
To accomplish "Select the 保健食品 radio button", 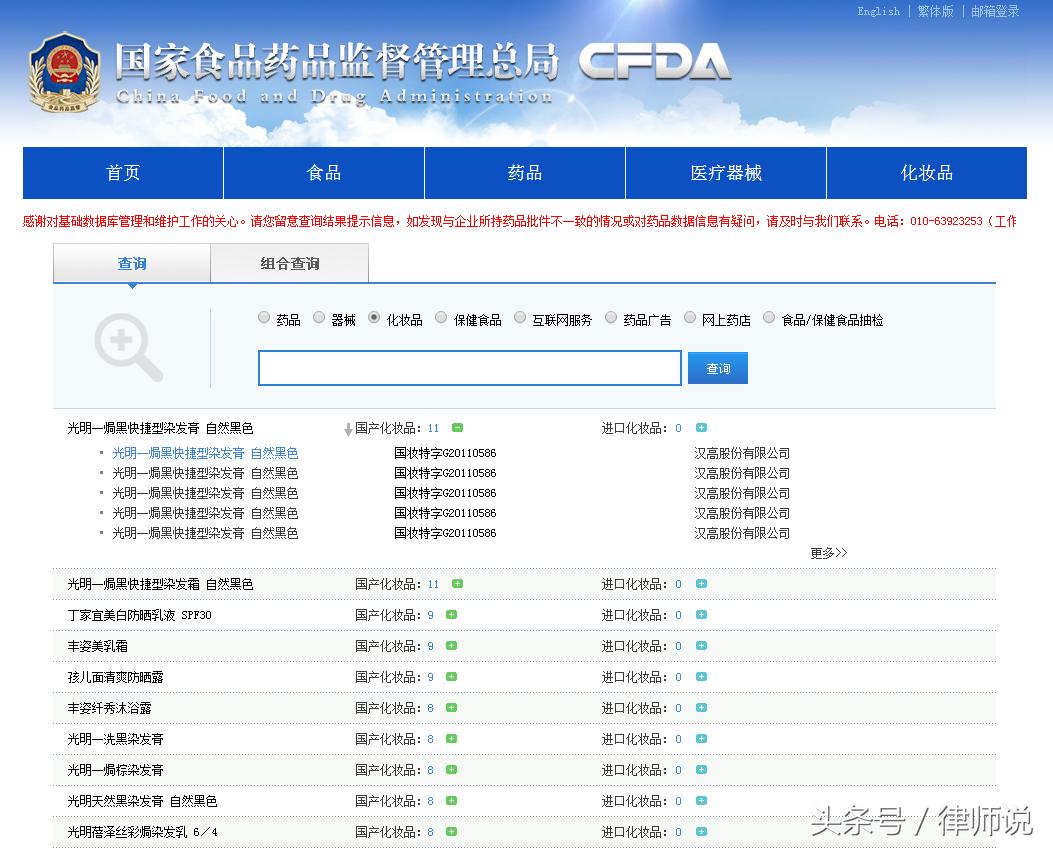I will click(441, 317).
